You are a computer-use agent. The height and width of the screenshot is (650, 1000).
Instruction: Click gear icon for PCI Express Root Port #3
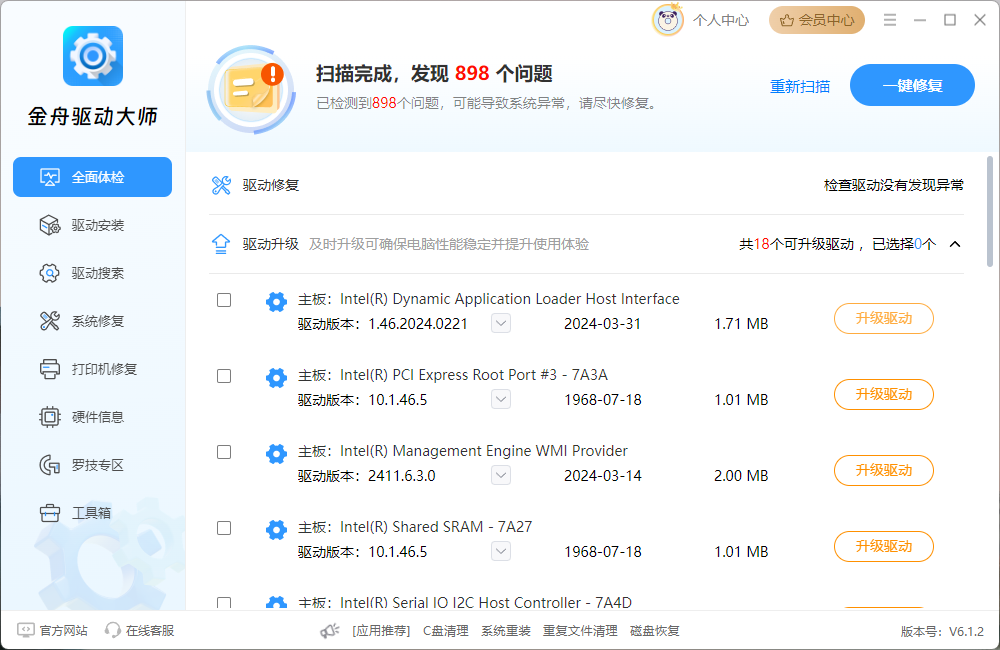tap(276, 377)
